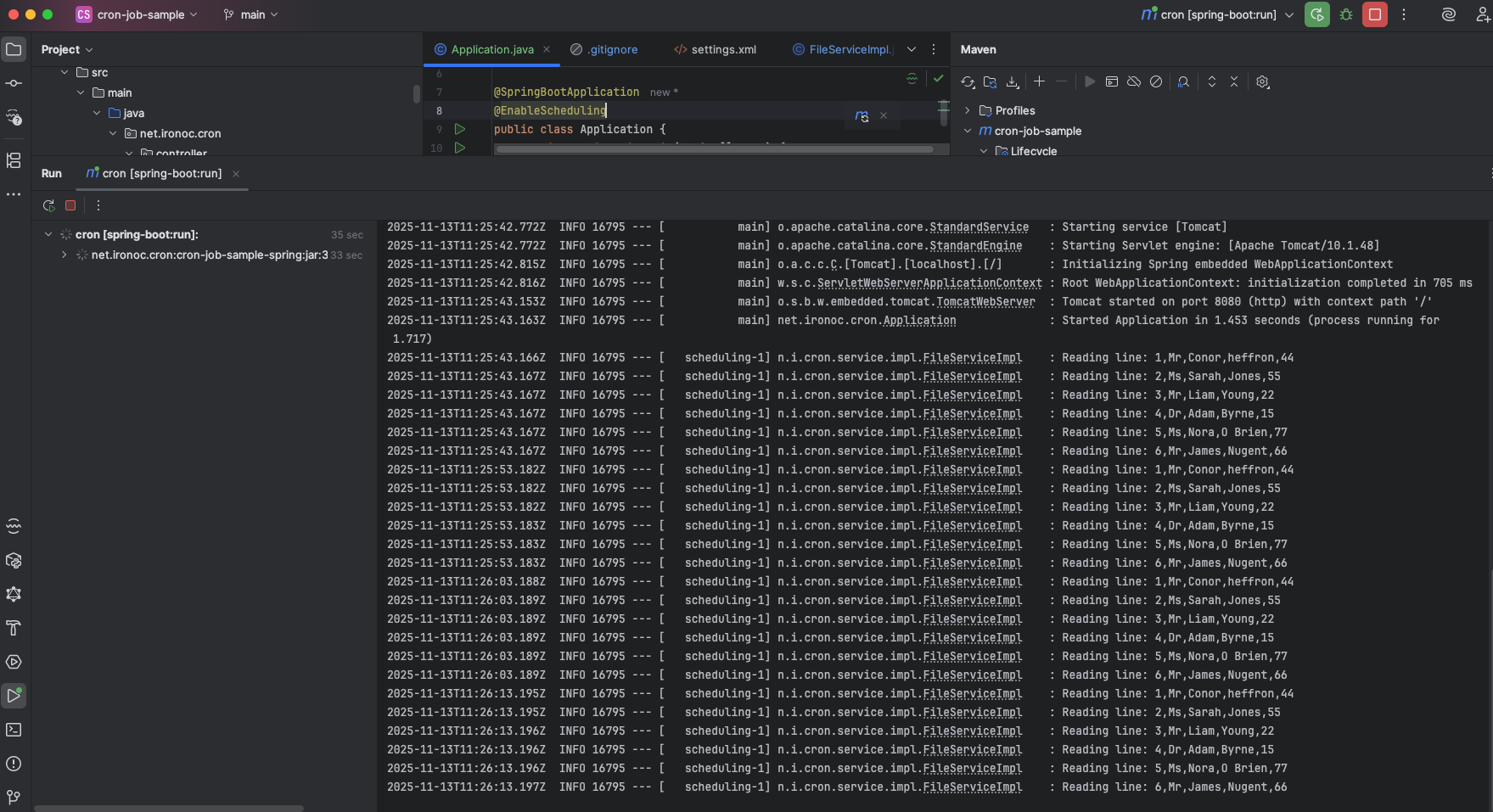Open the Problems tool window
The height and width of the screenshot is (812, 1493).
tap(14, 764)
